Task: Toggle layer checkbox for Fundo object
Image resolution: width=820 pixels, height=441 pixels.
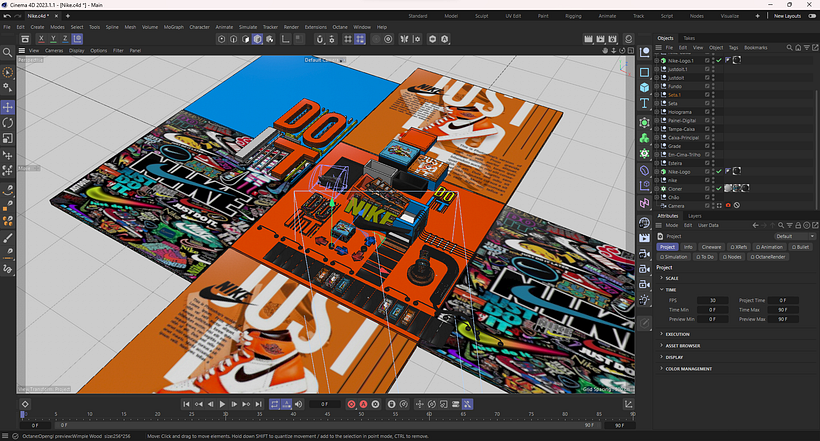Action: click(x=708, y=86)
